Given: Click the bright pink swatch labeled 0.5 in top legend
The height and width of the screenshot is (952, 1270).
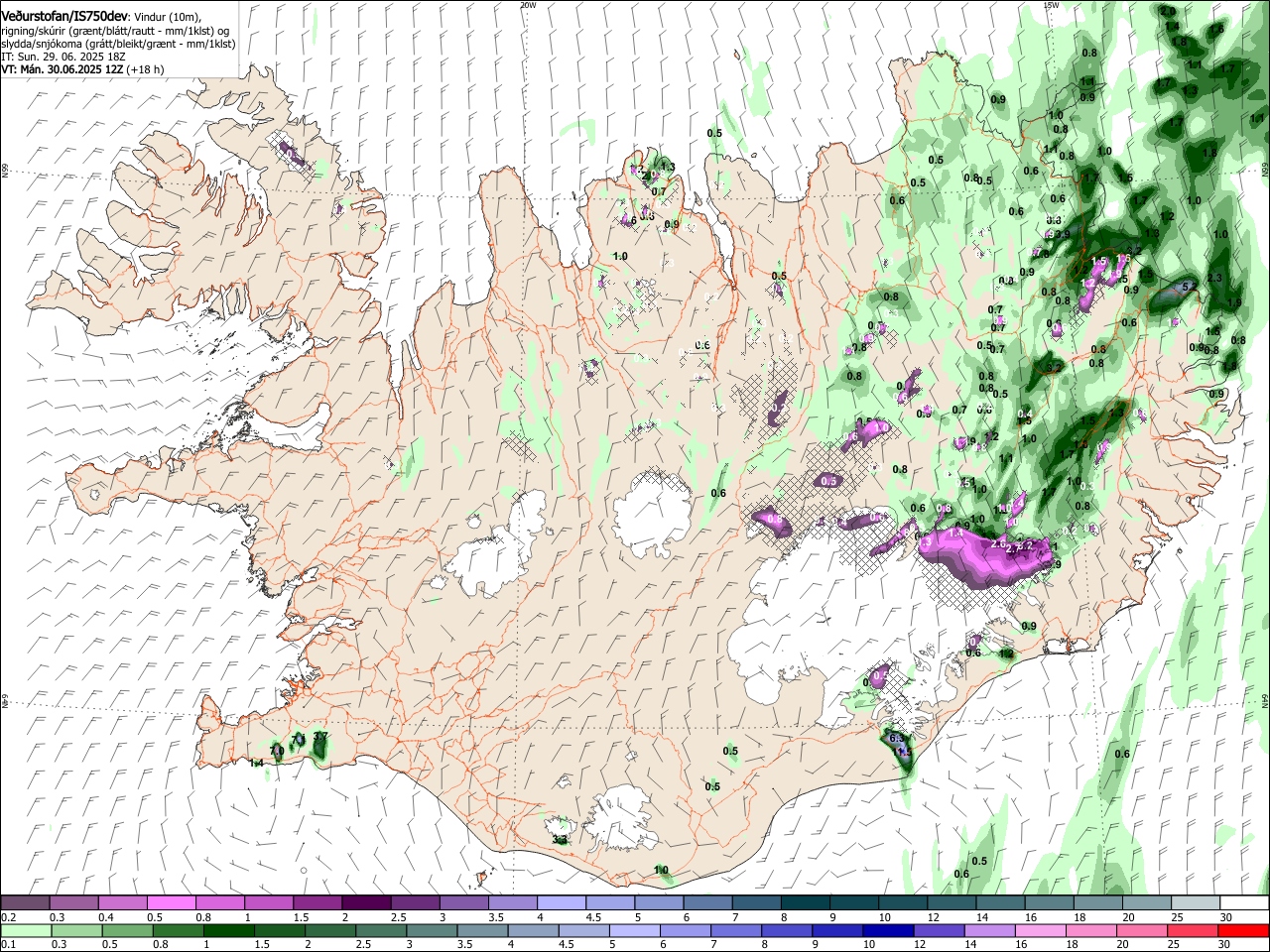Looking at the screenshot, I should 172,902.
